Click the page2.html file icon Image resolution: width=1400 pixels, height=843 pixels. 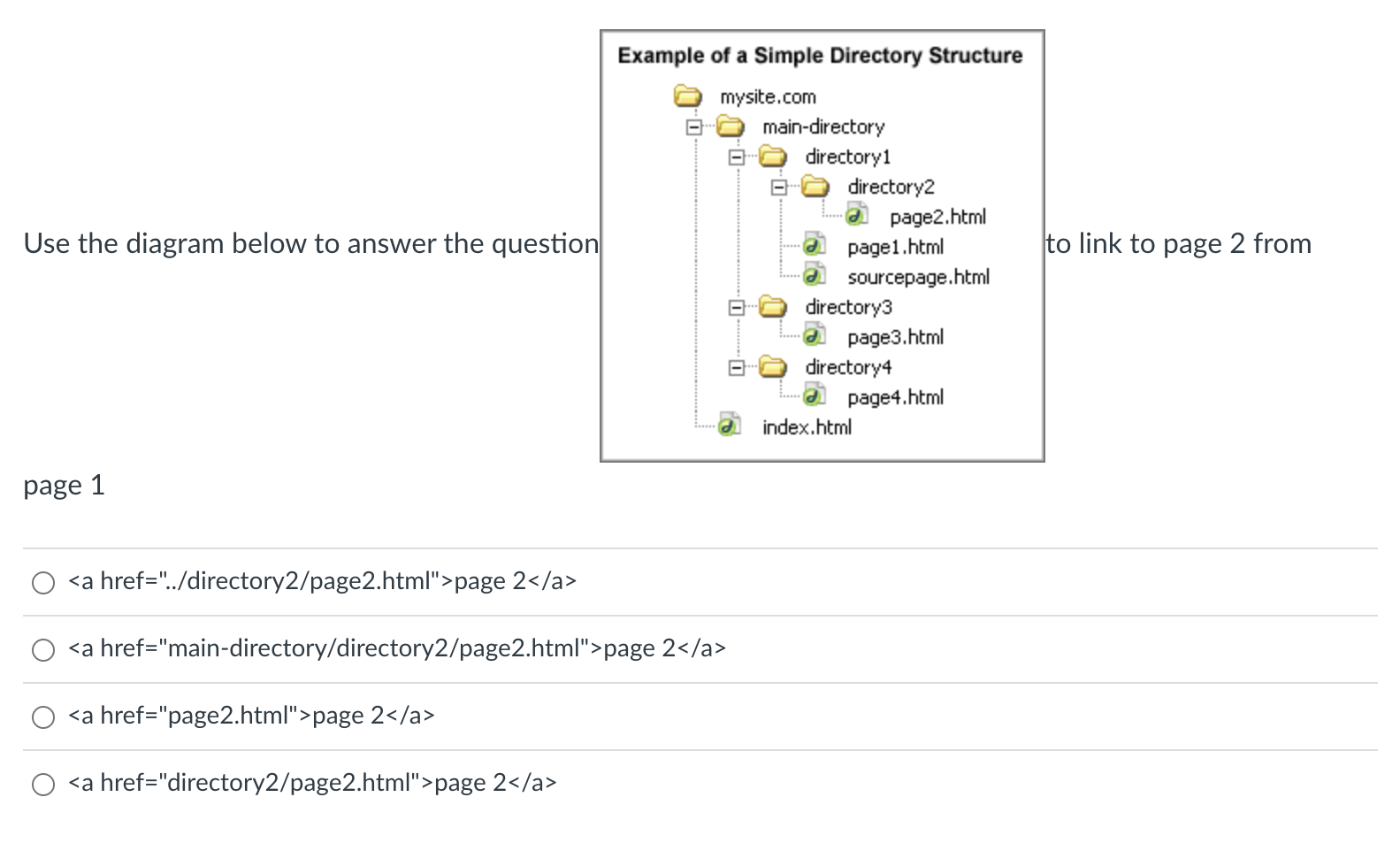pyautogui.click(x=855, y=215)
